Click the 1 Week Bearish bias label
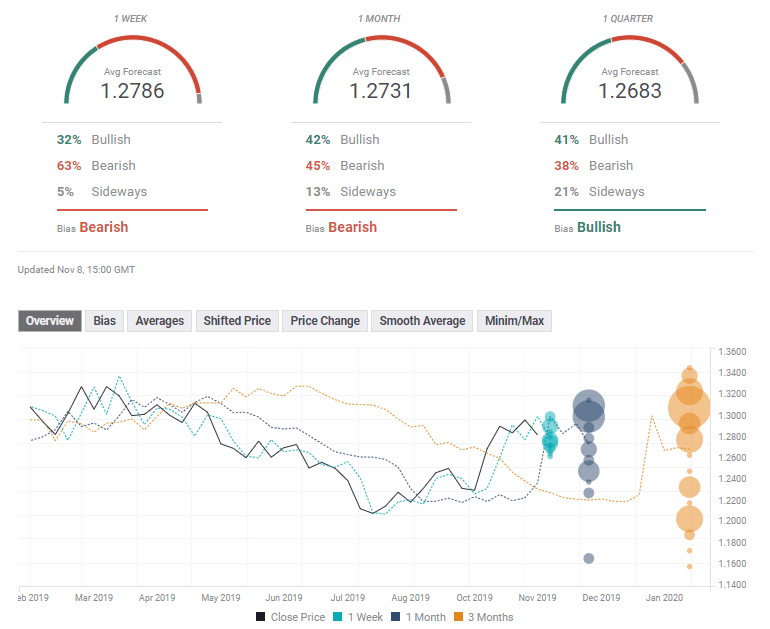This screenshot has height=629, width=770. coord(103,227)
